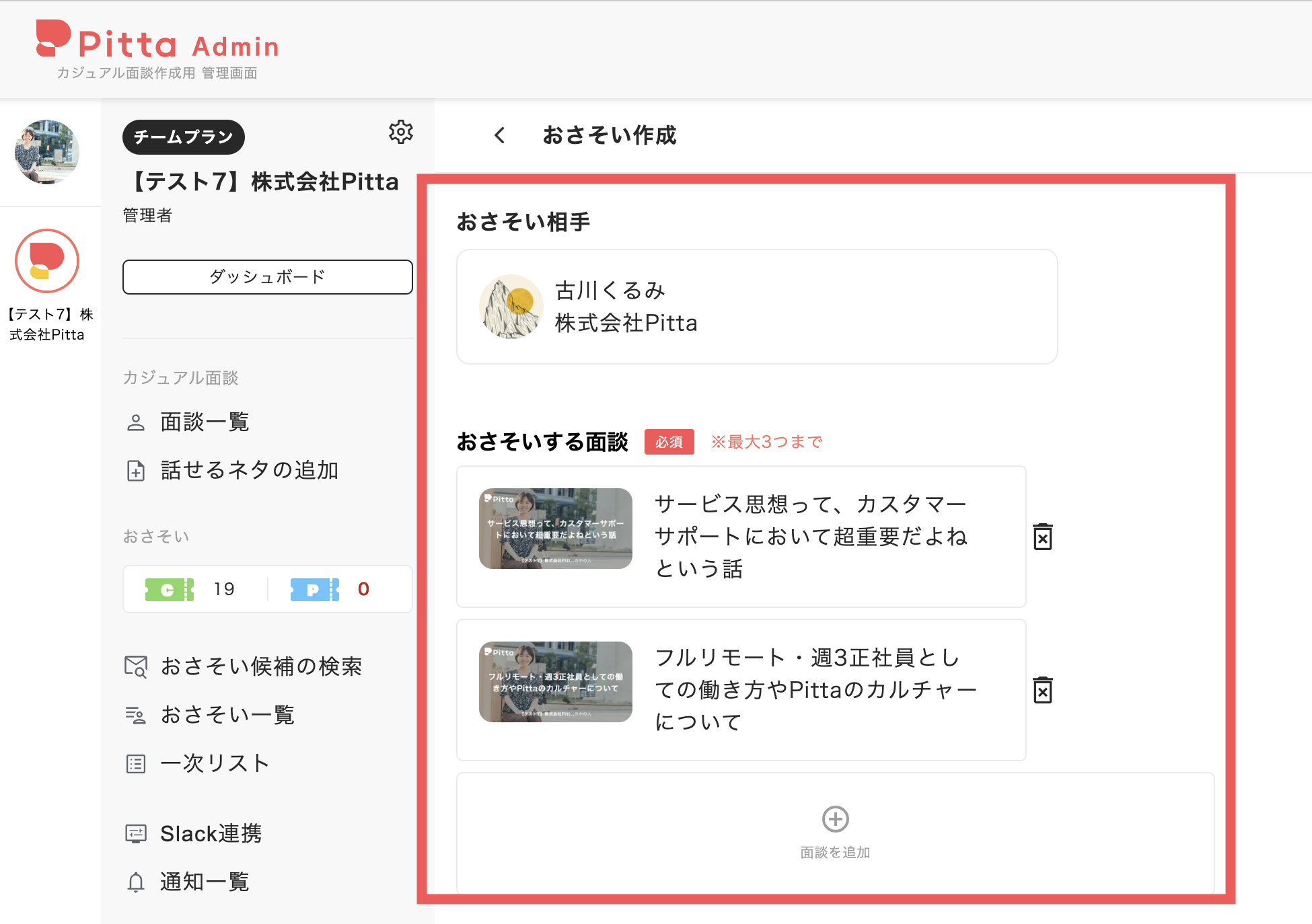
Task: Open おさそい一覧 menu item
Action: pyautogui.click(x=227, y=714)
